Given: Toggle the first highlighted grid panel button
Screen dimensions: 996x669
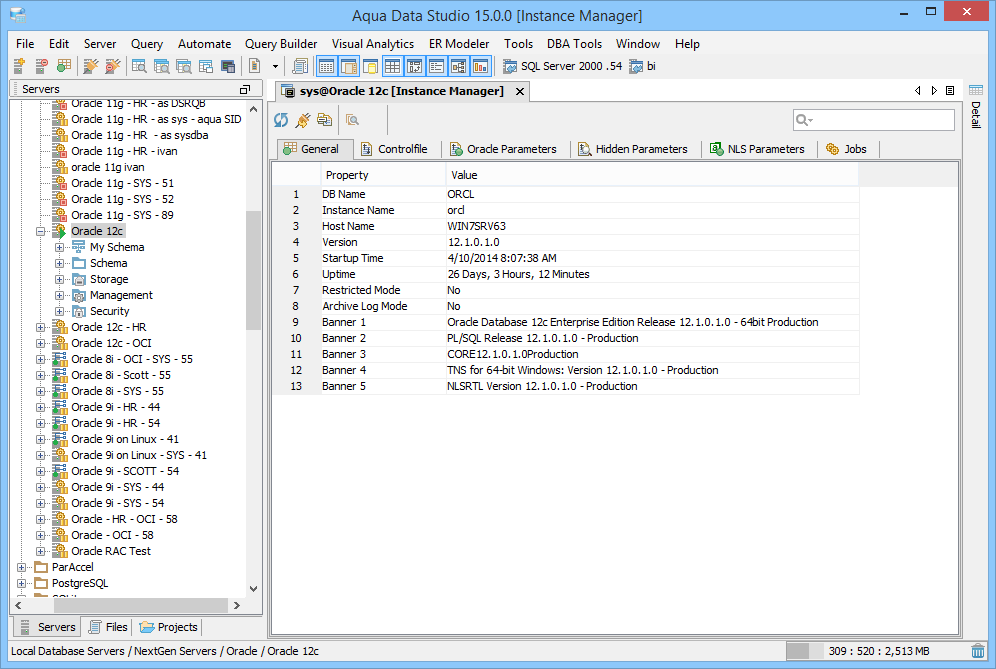Looking at the screenshot, I should (326, 66).
